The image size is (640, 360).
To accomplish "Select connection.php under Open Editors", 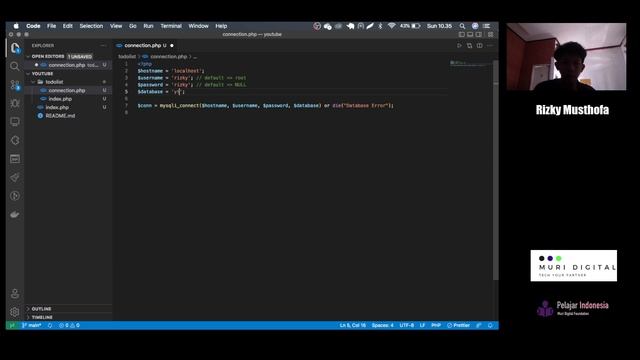I will (67, 65).
